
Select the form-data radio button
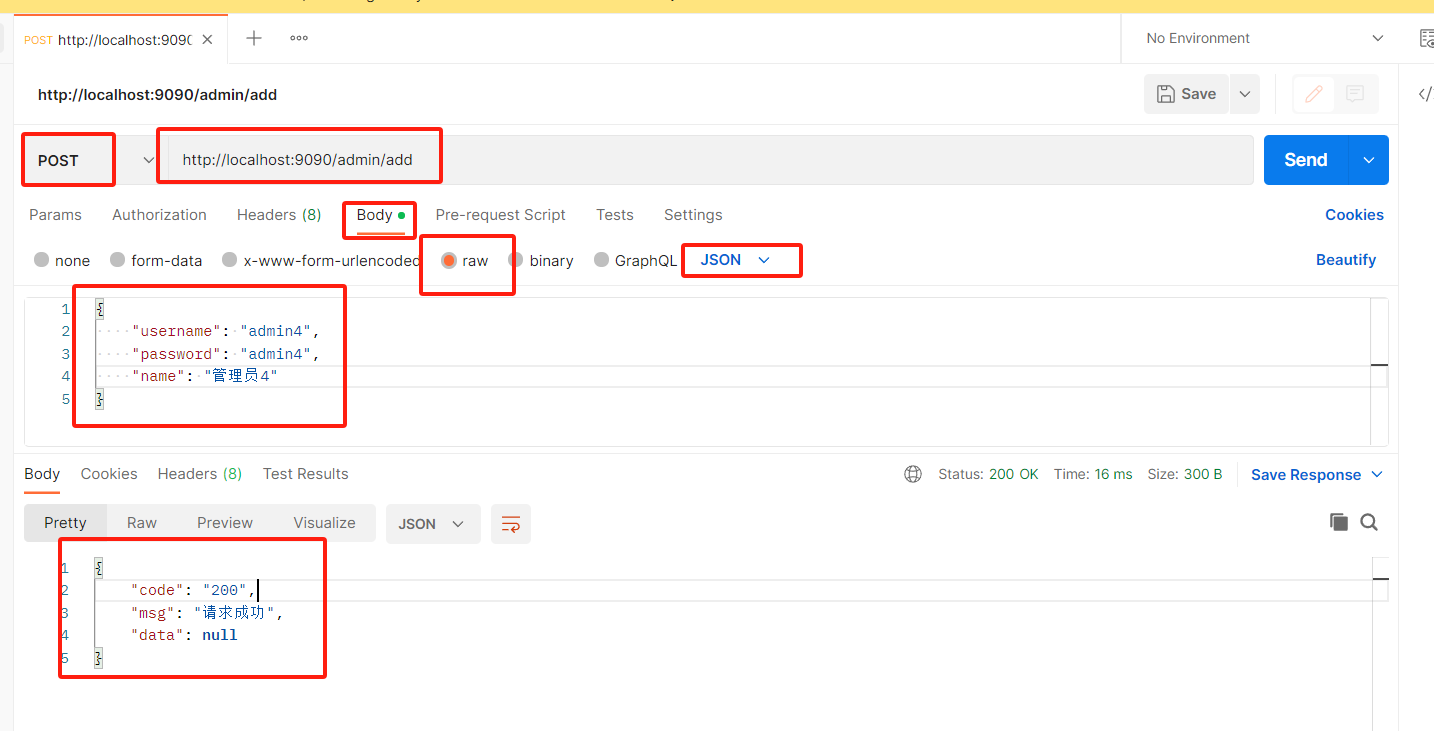click(x=118, y=260)
